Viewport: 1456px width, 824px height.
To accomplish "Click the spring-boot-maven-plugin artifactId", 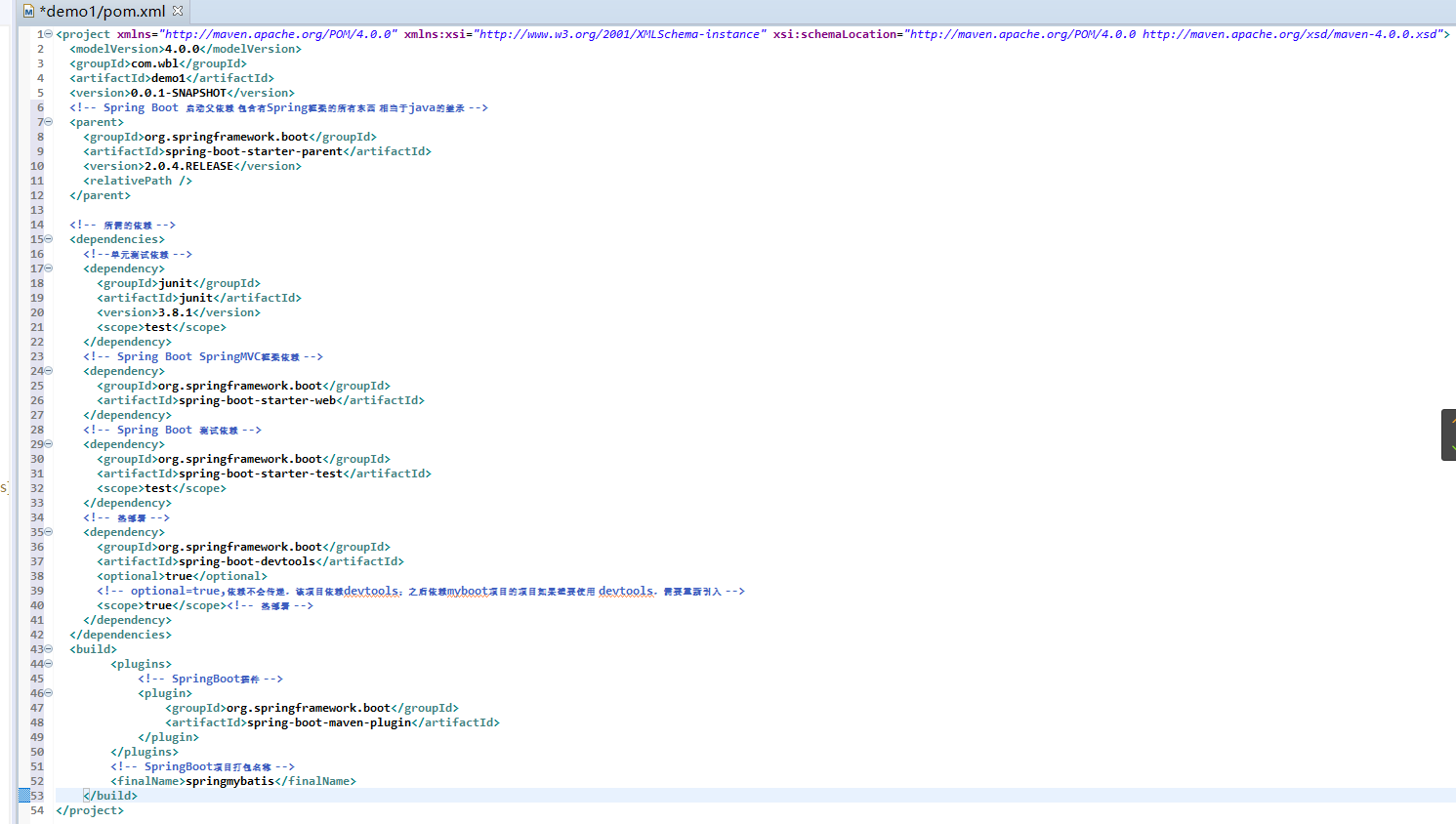I will click(329, 722).
